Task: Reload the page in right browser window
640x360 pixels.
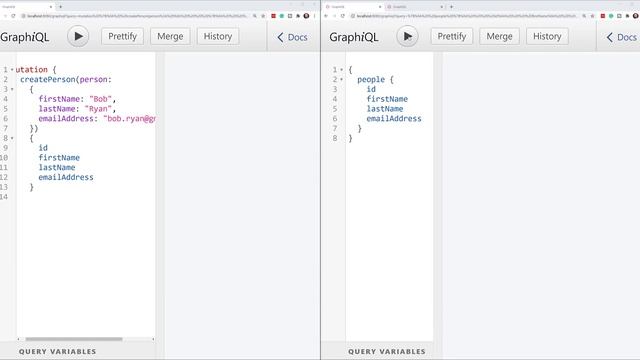Action: tap(342, 16)
